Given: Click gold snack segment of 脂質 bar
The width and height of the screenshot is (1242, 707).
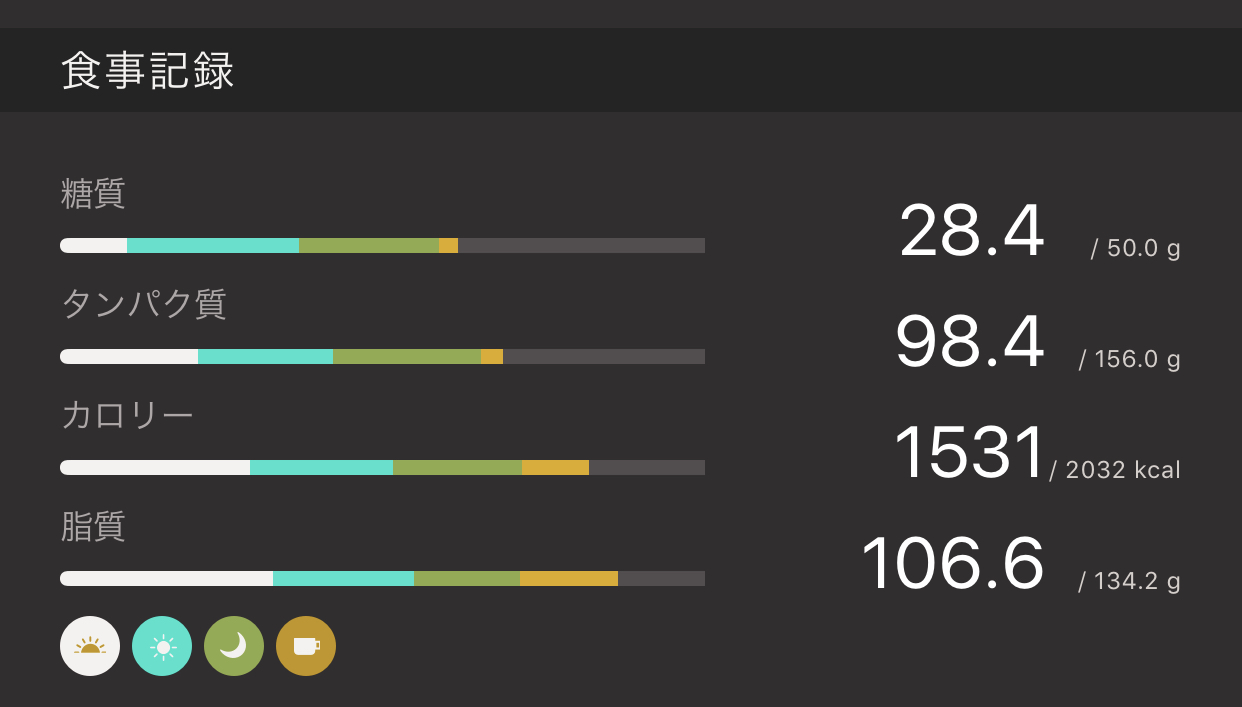Looking at the screenshot, I should point(568,579).
